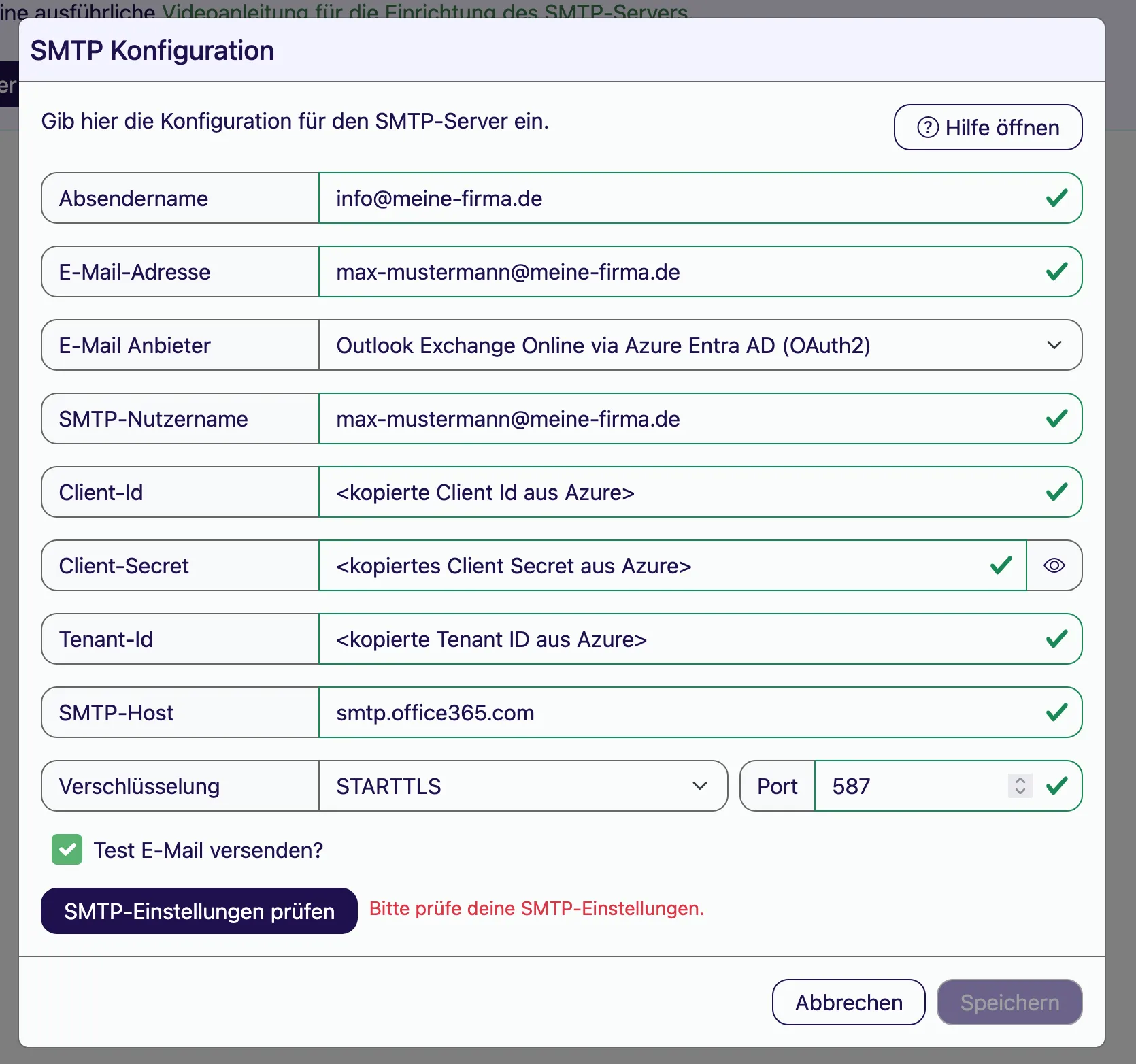1136x1064 pixels.
Task: Click the checkmark icon in the SMTP-Host field
Action: (x=1056, y=712)
